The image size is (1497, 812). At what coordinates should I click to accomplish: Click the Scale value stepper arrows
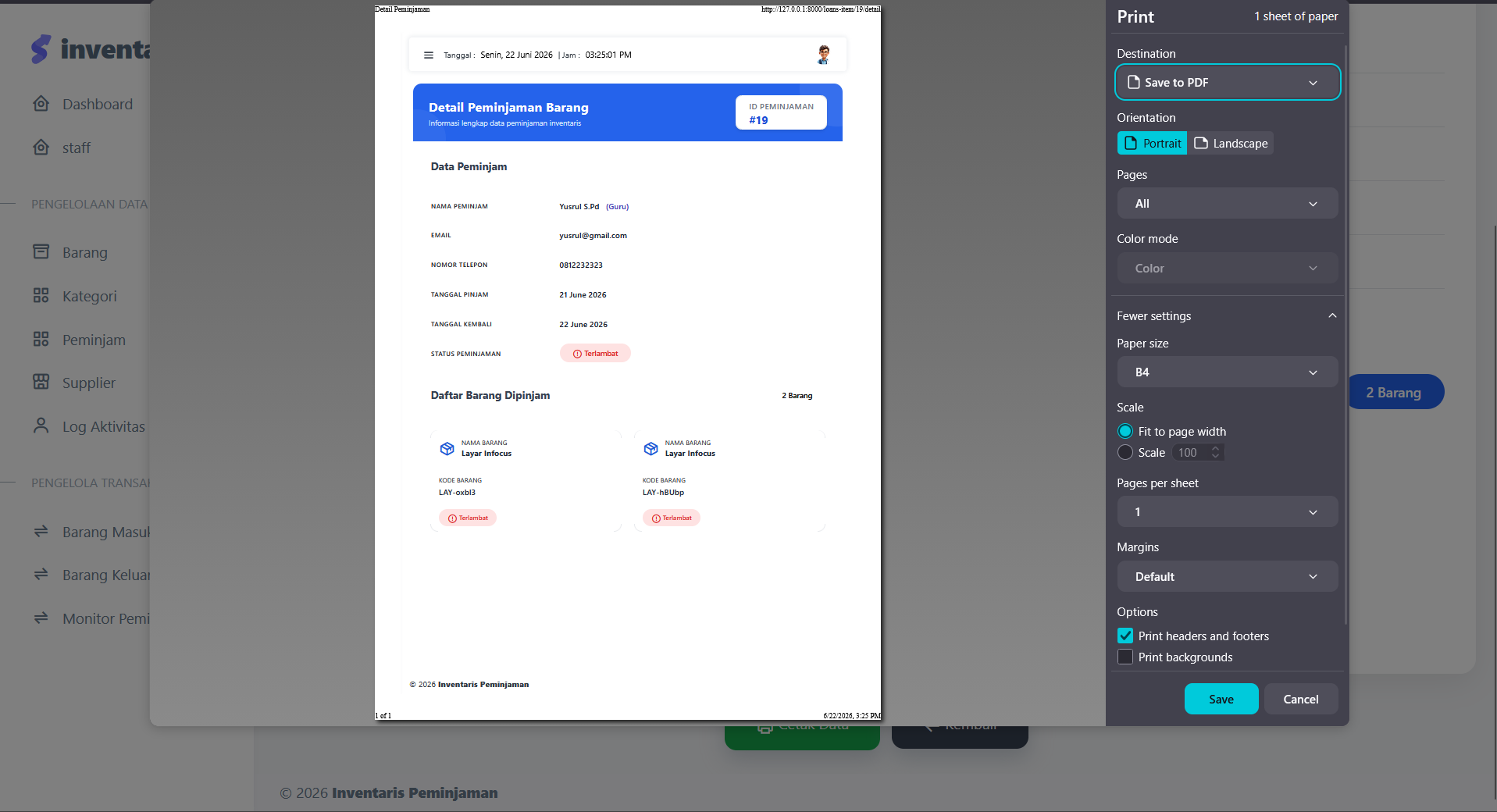(1215, 452)
